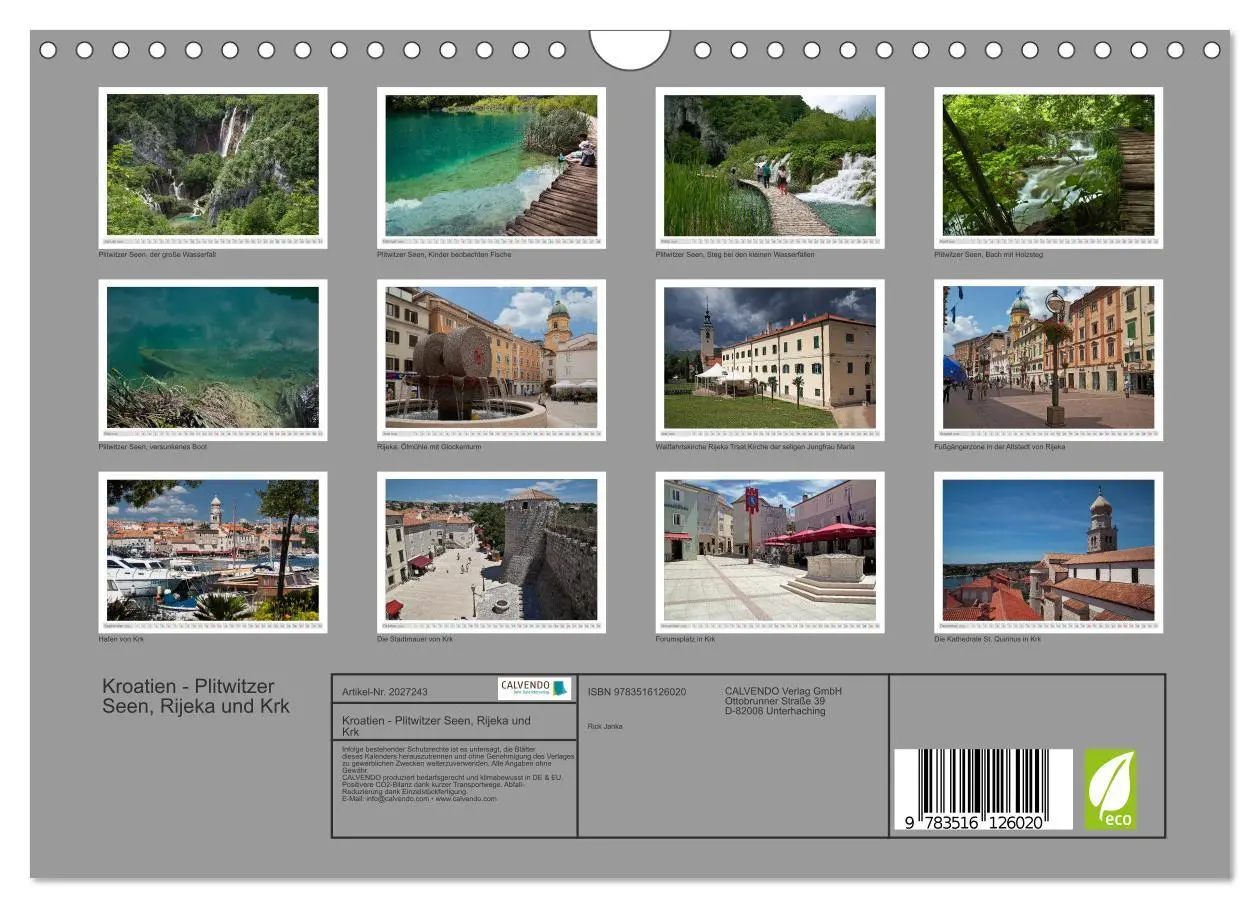Click caption 'Plitwitzer Seen, versunkenes Boot'
The image size is (1260, 908).
(153, 447)
